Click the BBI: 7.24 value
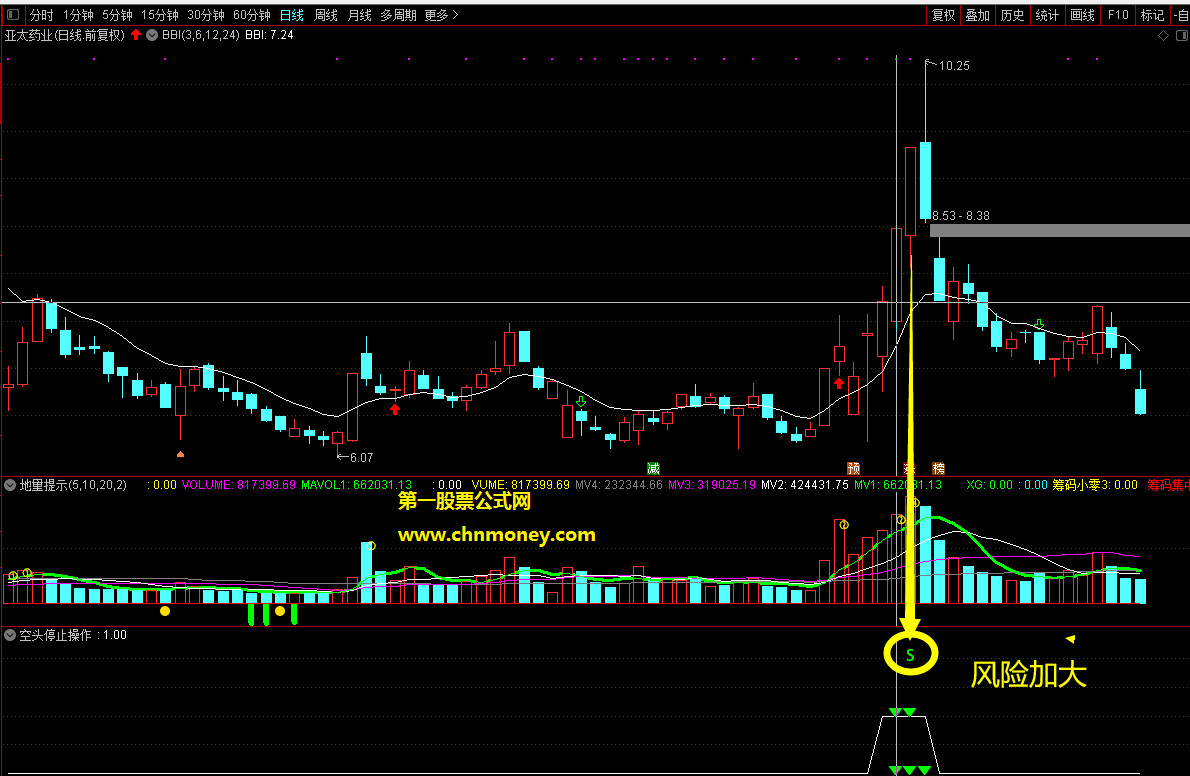 pos(269,35)
